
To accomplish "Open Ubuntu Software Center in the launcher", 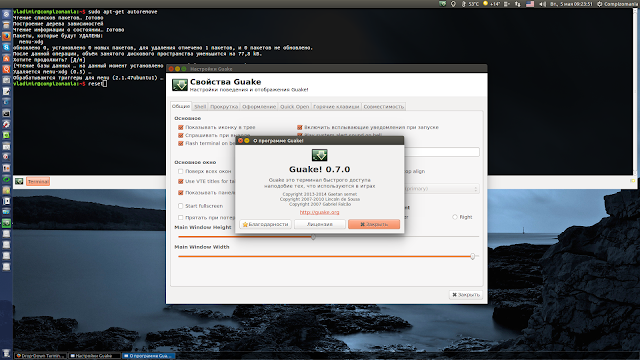I will tap(6, 58).
